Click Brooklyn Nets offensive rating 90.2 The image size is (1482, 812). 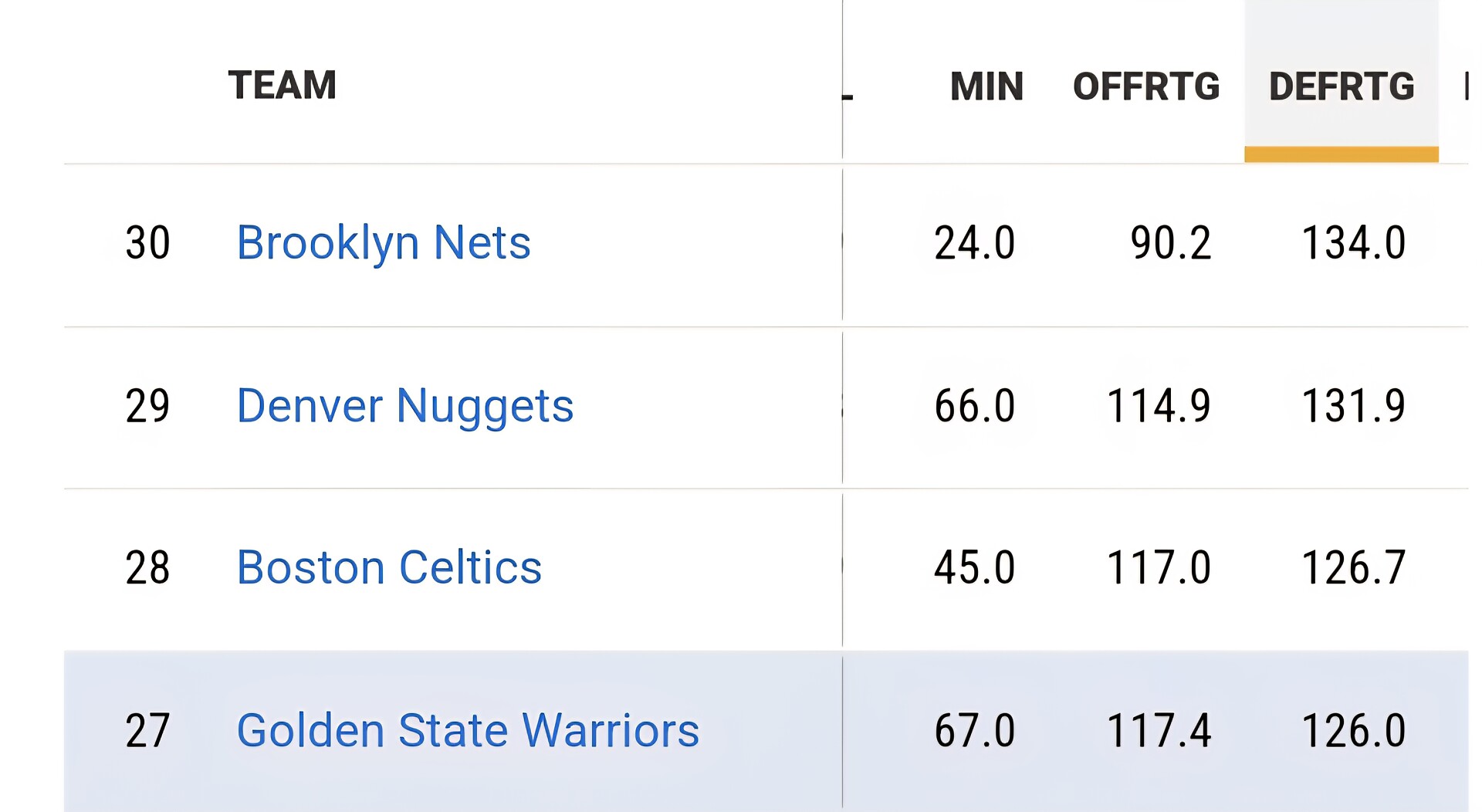tap(1171, 243)
